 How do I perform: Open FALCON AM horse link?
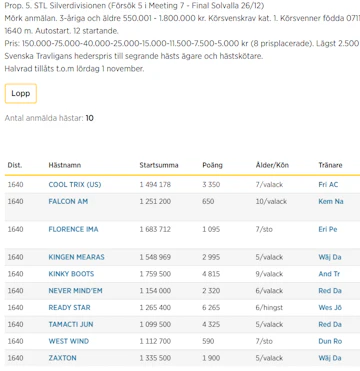point(68,201)
